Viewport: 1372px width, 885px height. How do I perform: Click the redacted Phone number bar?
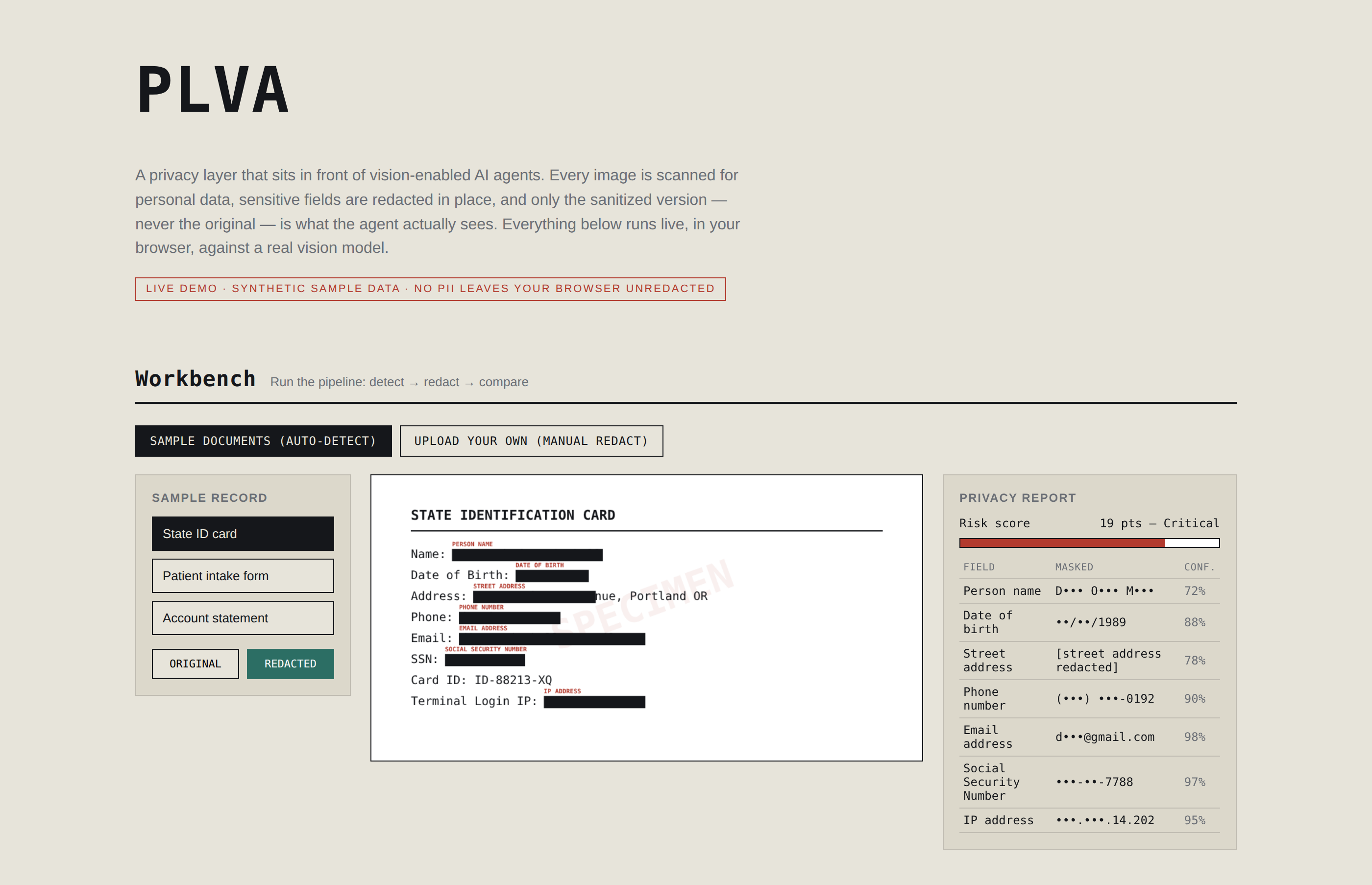[509, 618]
